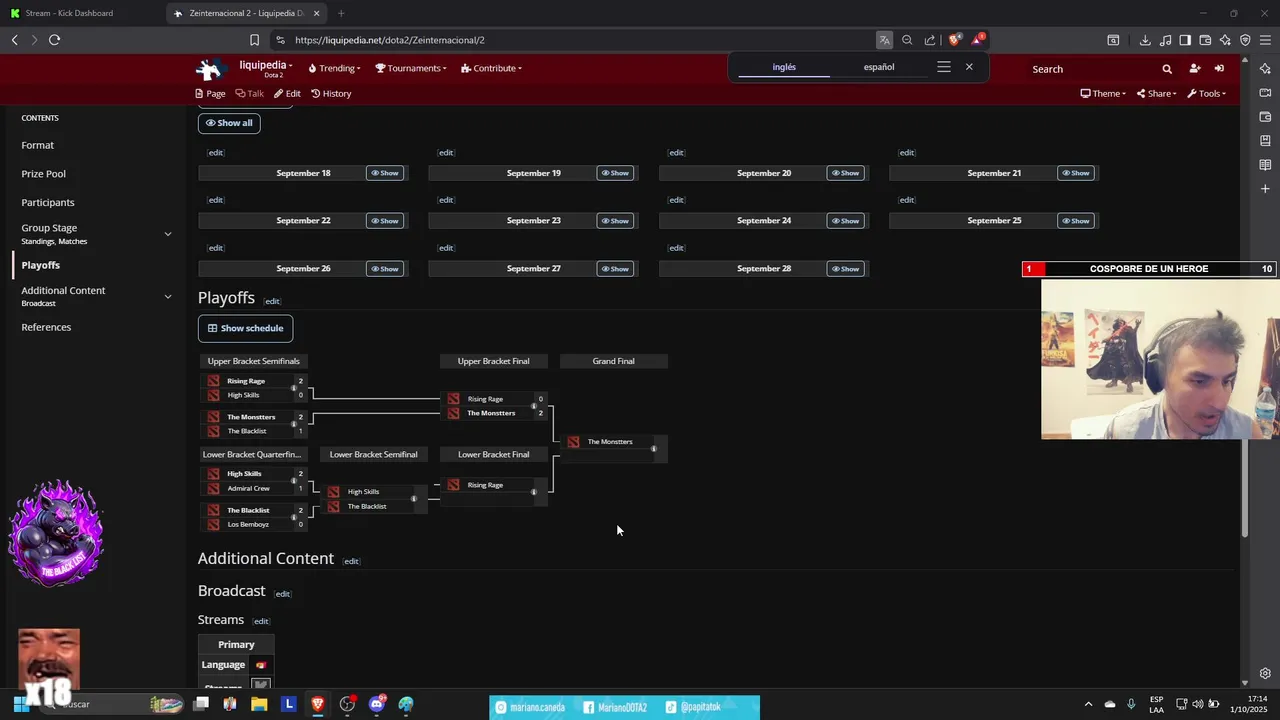The width and height of the screenshot is (1280, 720).
Task: Show September 19 matches
Action: click(x=615, y=173)
